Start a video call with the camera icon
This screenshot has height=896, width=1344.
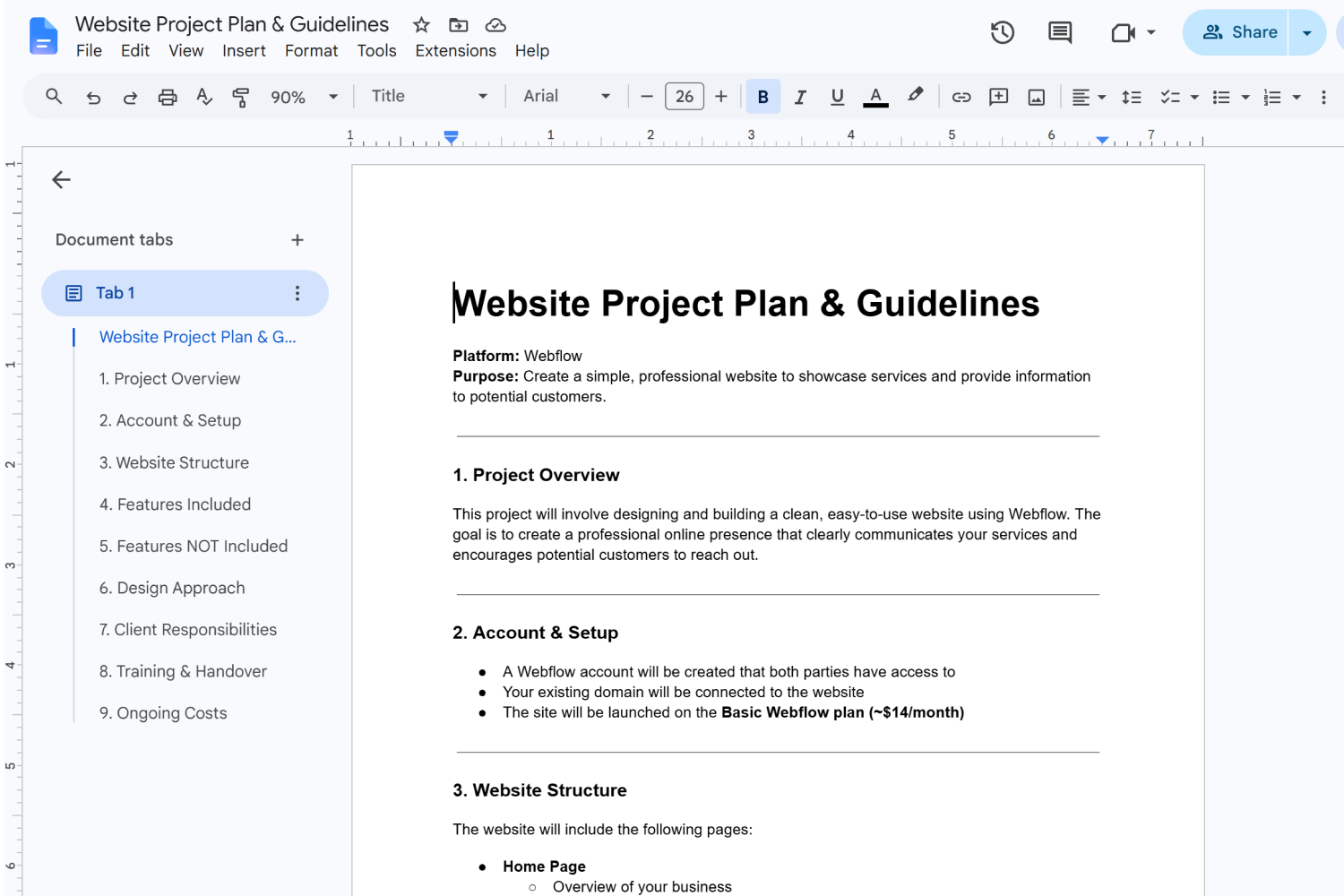(x=1123, y=33)
